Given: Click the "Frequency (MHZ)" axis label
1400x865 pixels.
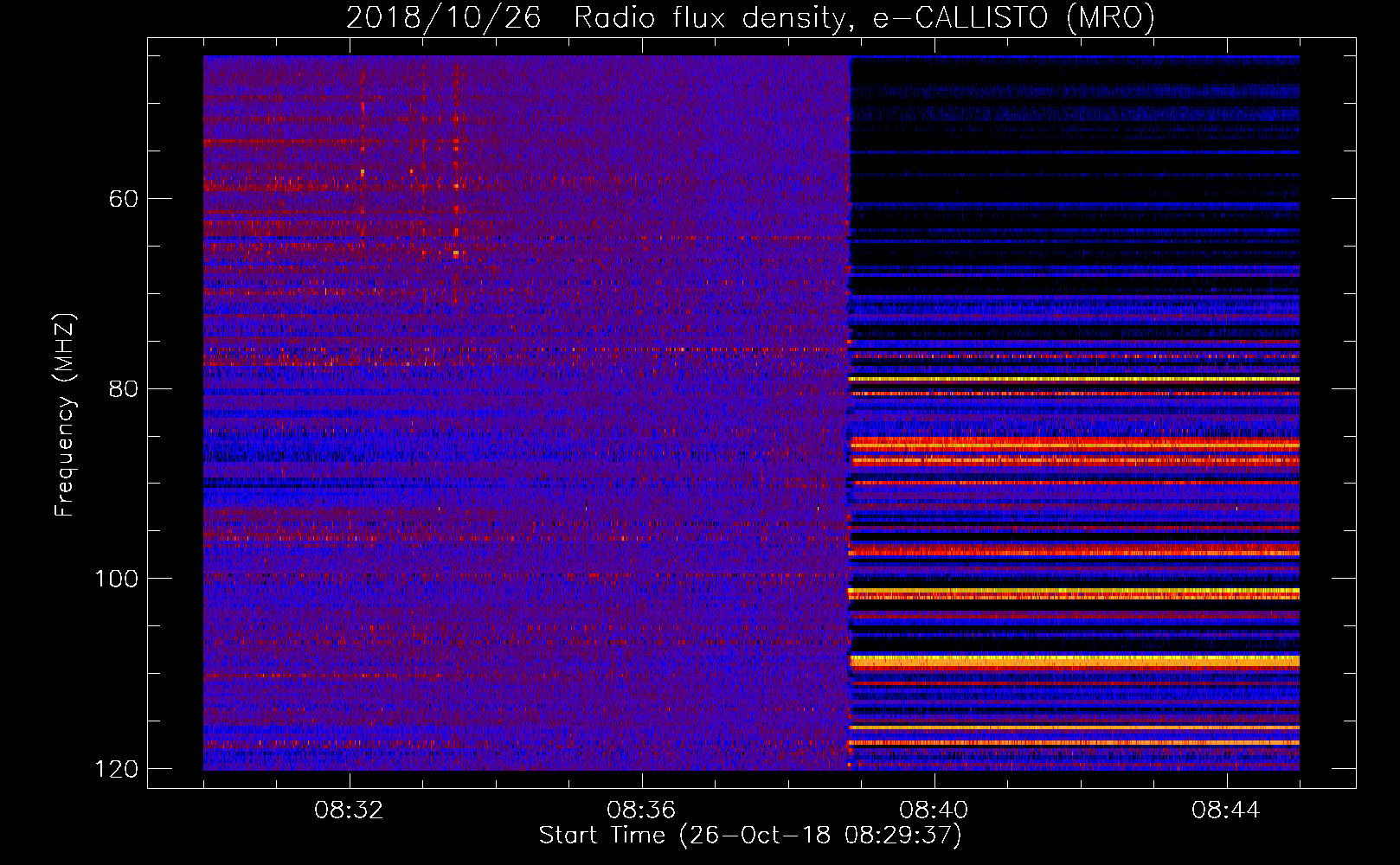Looking at the screenshot, I should click(65, 415).
